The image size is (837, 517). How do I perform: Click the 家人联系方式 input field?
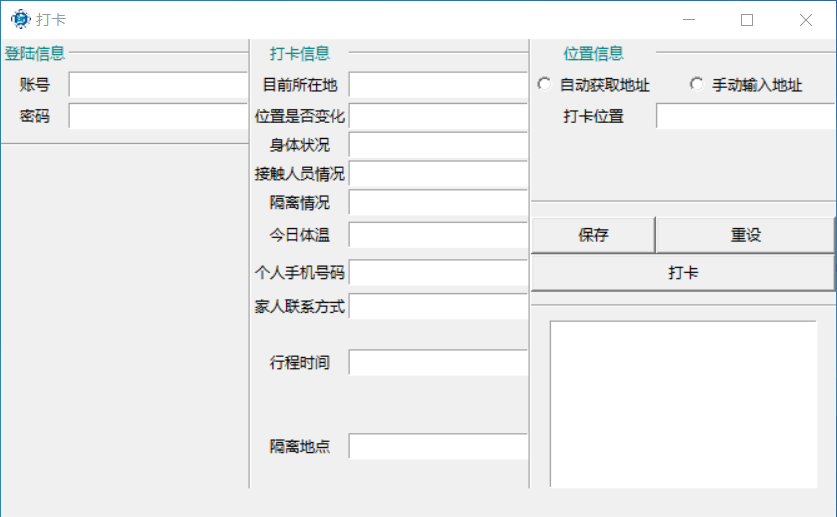tap(438, 306)
